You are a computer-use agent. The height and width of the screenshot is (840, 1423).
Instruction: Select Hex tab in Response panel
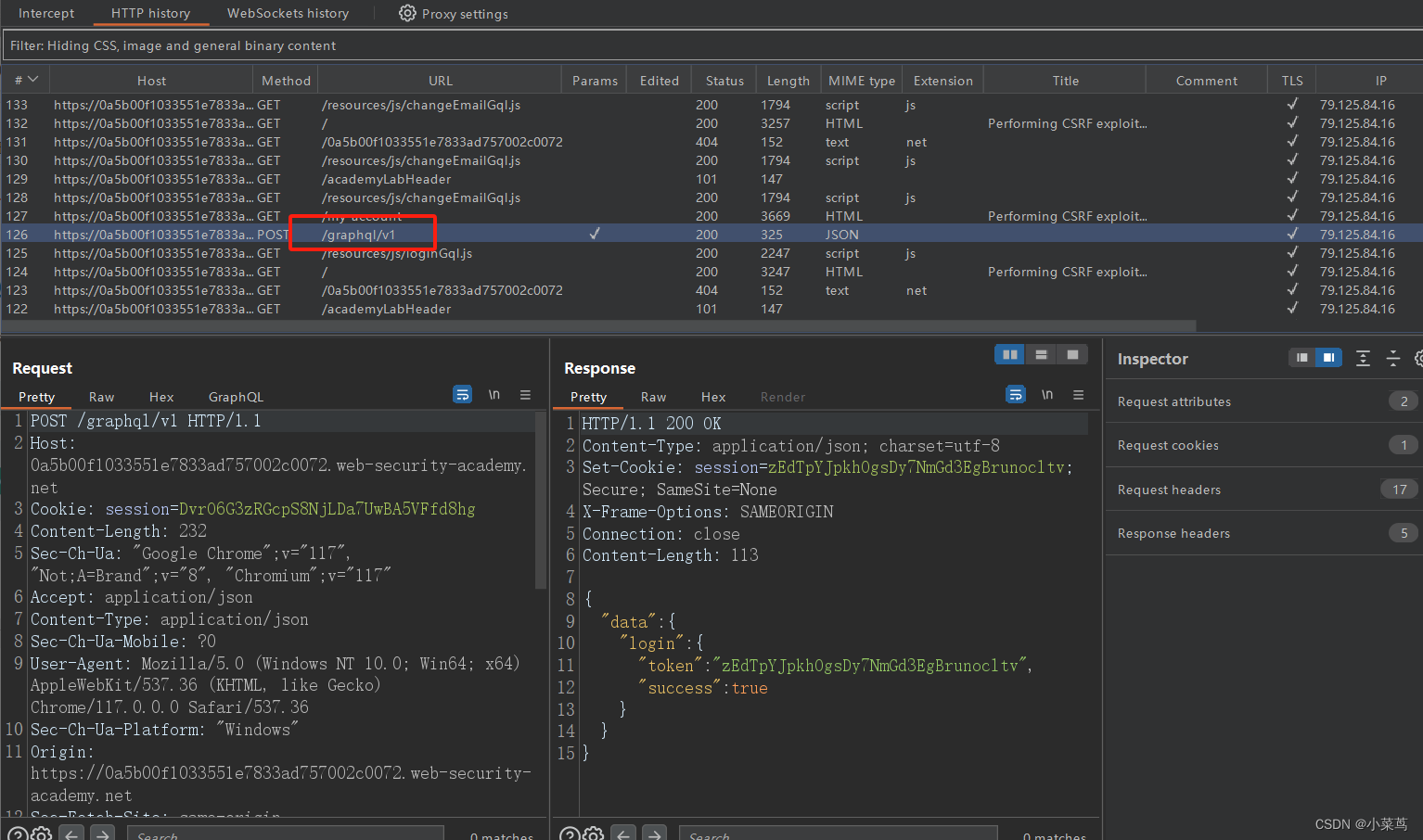coord(713,397)
